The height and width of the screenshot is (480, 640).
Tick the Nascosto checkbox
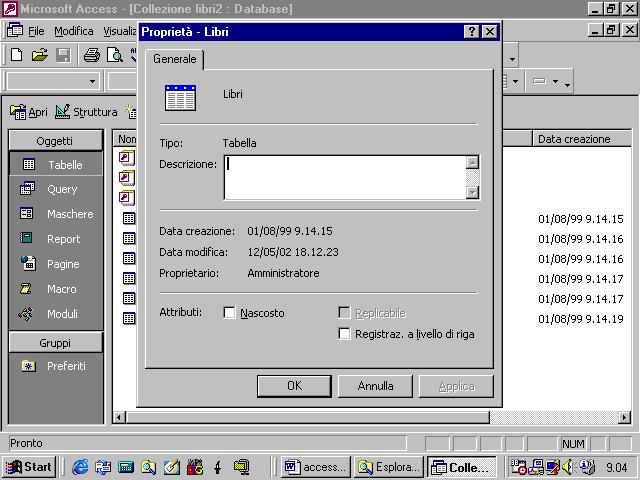(229, 313)
